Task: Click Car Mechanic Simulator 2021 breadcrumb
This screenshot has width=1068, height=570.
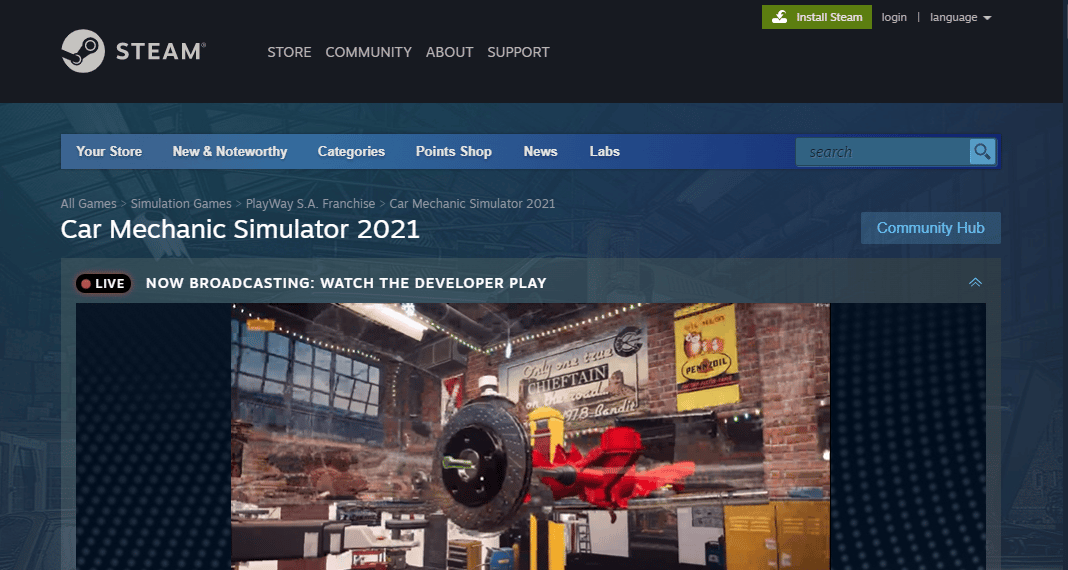Action: tap(472, 204)
